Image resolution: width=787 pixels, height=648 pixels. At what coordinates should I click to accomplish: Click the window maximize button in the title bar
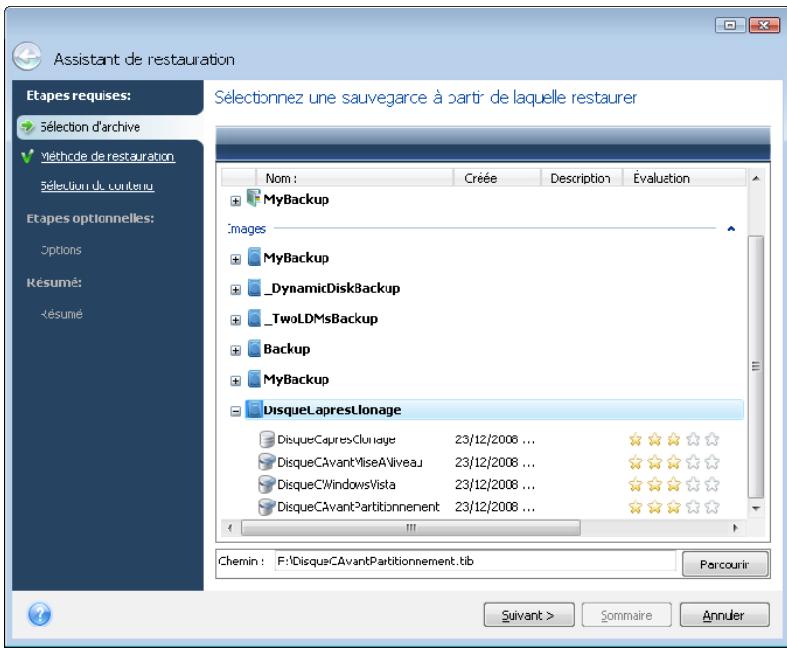tap(730, 25)
